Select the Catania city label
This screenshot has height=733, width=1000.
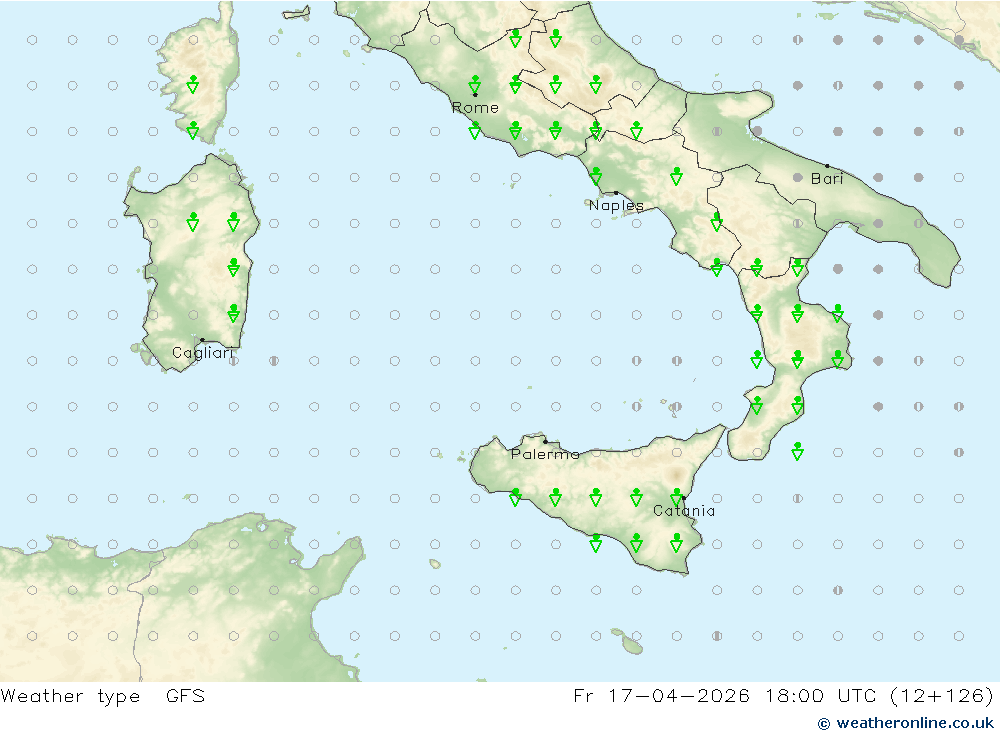(x=684, y=511)
